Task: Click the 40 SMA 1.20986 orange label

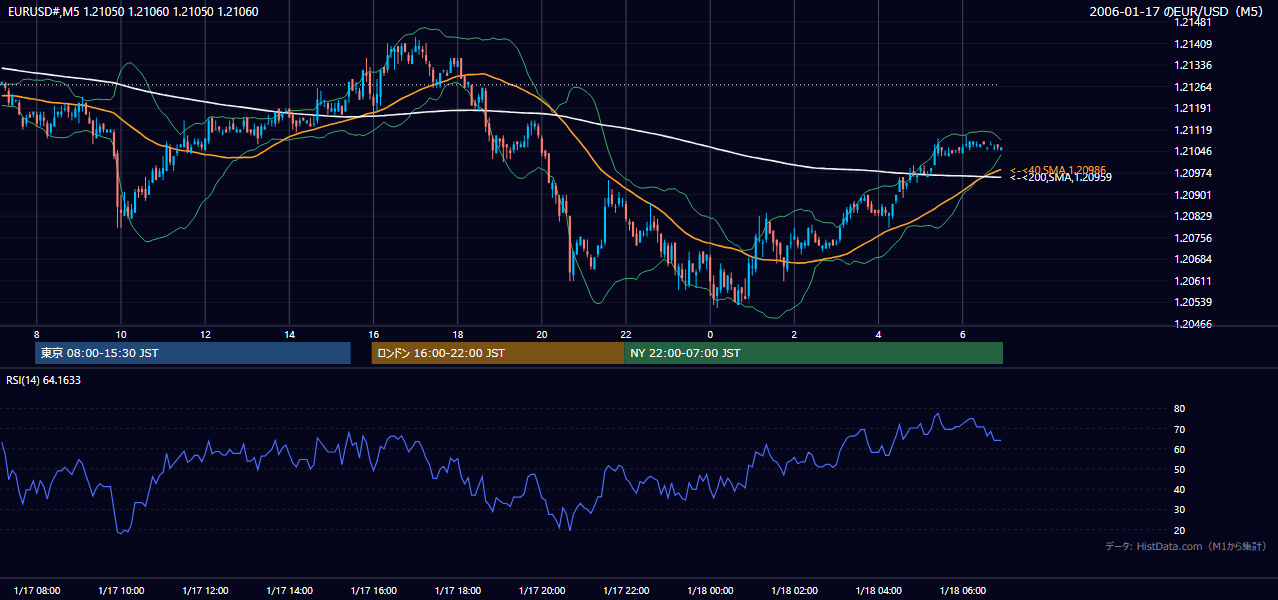Action: pyautogui.click(x=1058, y=170)
